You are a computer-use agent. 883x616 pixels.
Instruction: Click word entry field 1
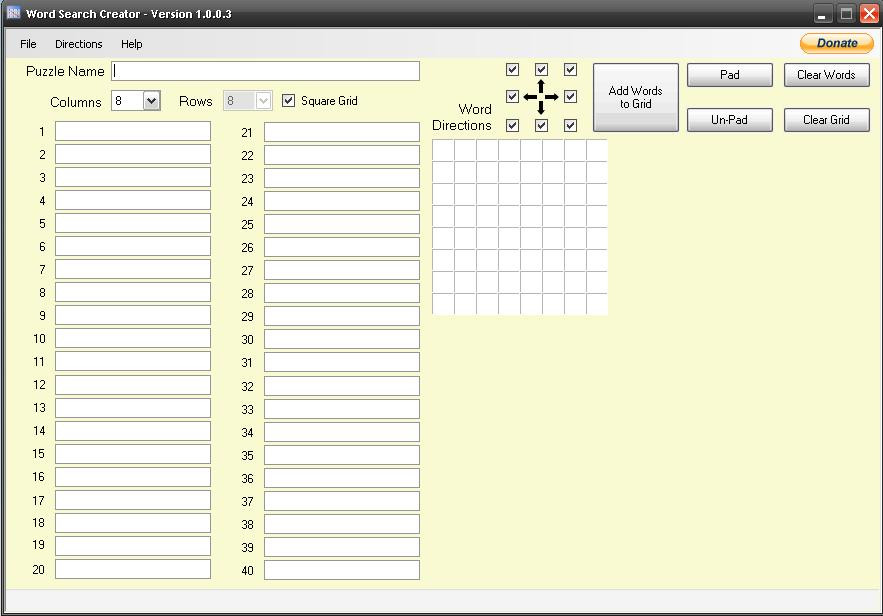pyautogui.click(x=133, y=131)
